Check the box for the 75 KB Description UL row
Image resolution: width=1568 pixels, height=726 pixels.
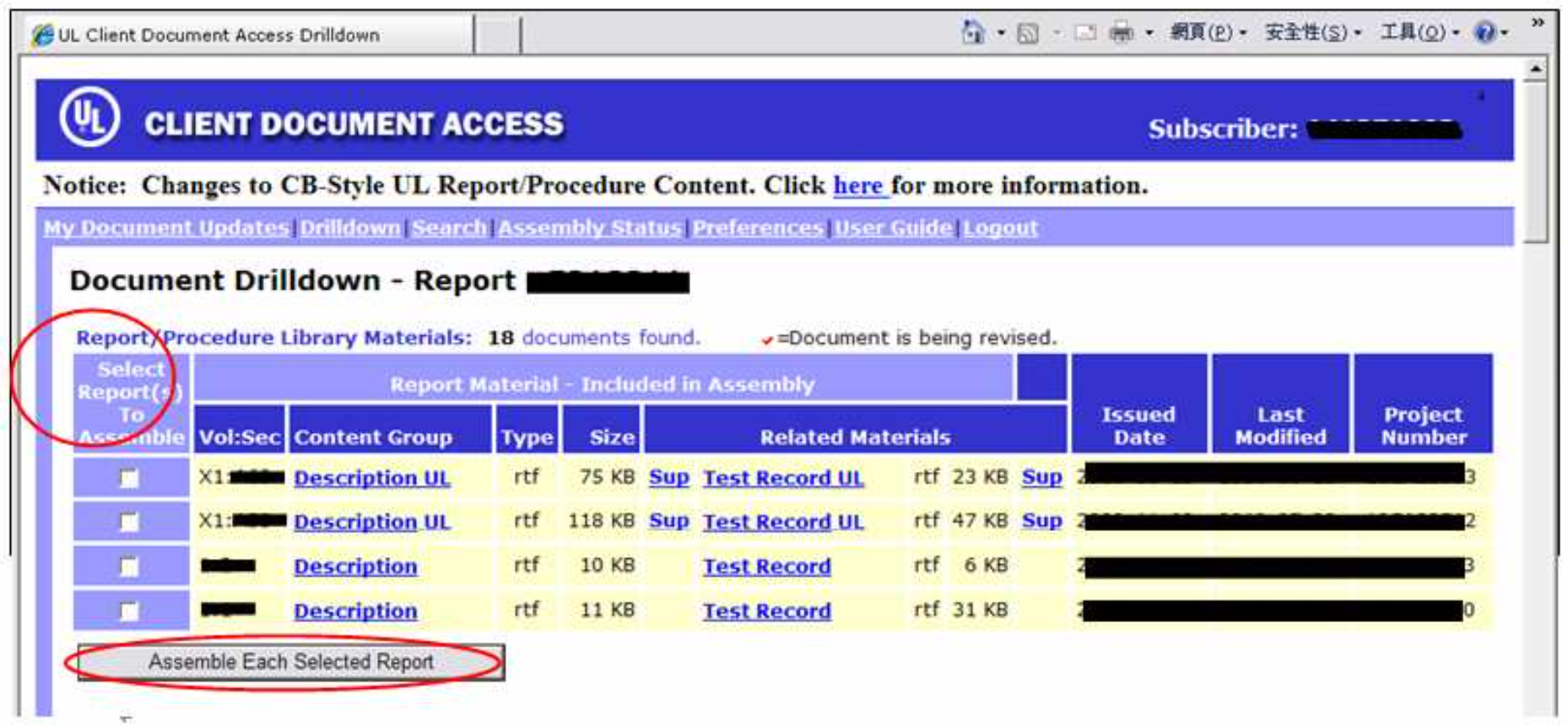pyautogui.click(x=129, y=479)
